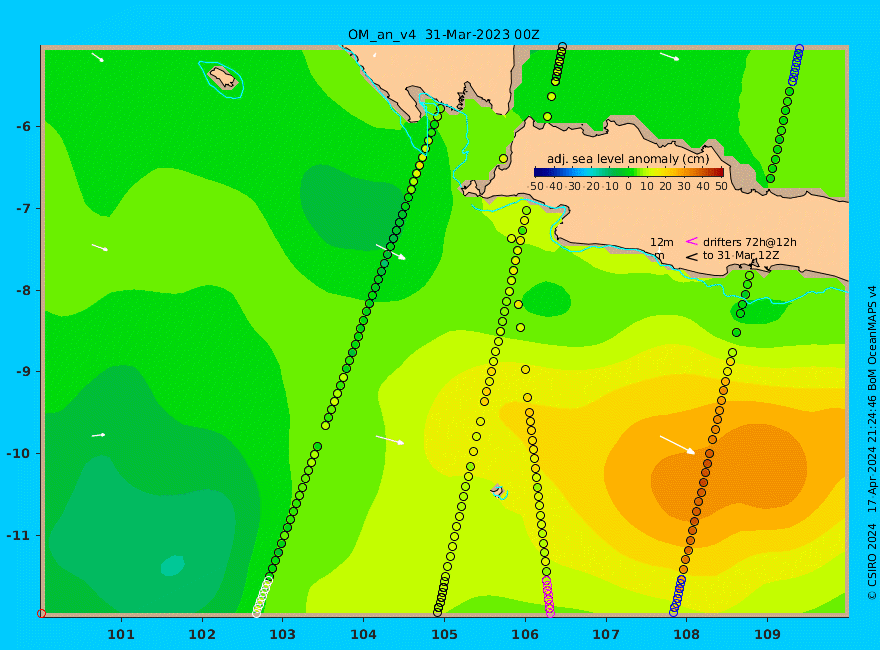Click the magenta circles at the bottom of the 106E track
The image size is (880, 650).
[548, 597]
